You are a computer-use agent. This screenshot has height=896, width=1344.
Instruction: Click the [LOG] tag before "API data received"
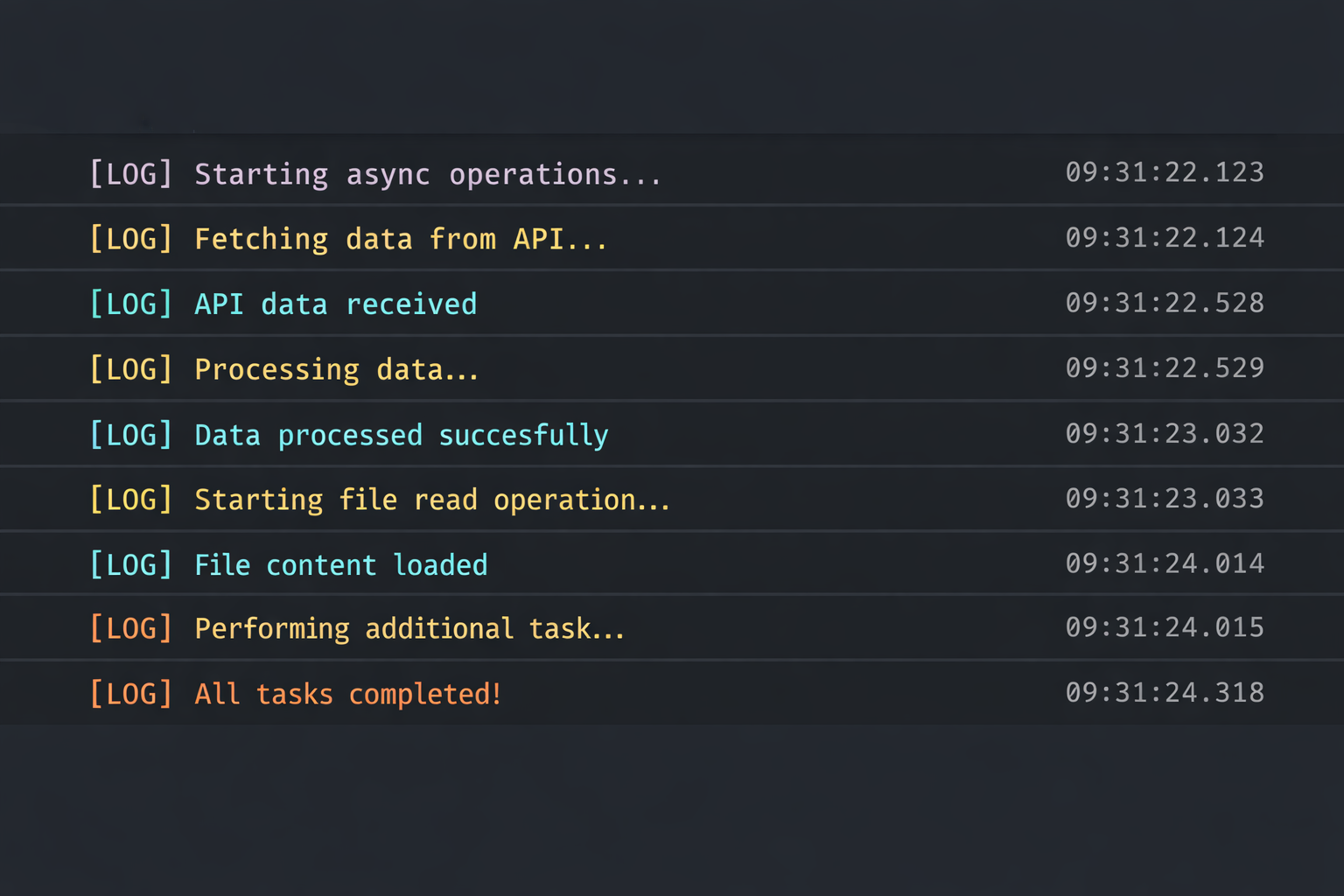click(131, 304)
